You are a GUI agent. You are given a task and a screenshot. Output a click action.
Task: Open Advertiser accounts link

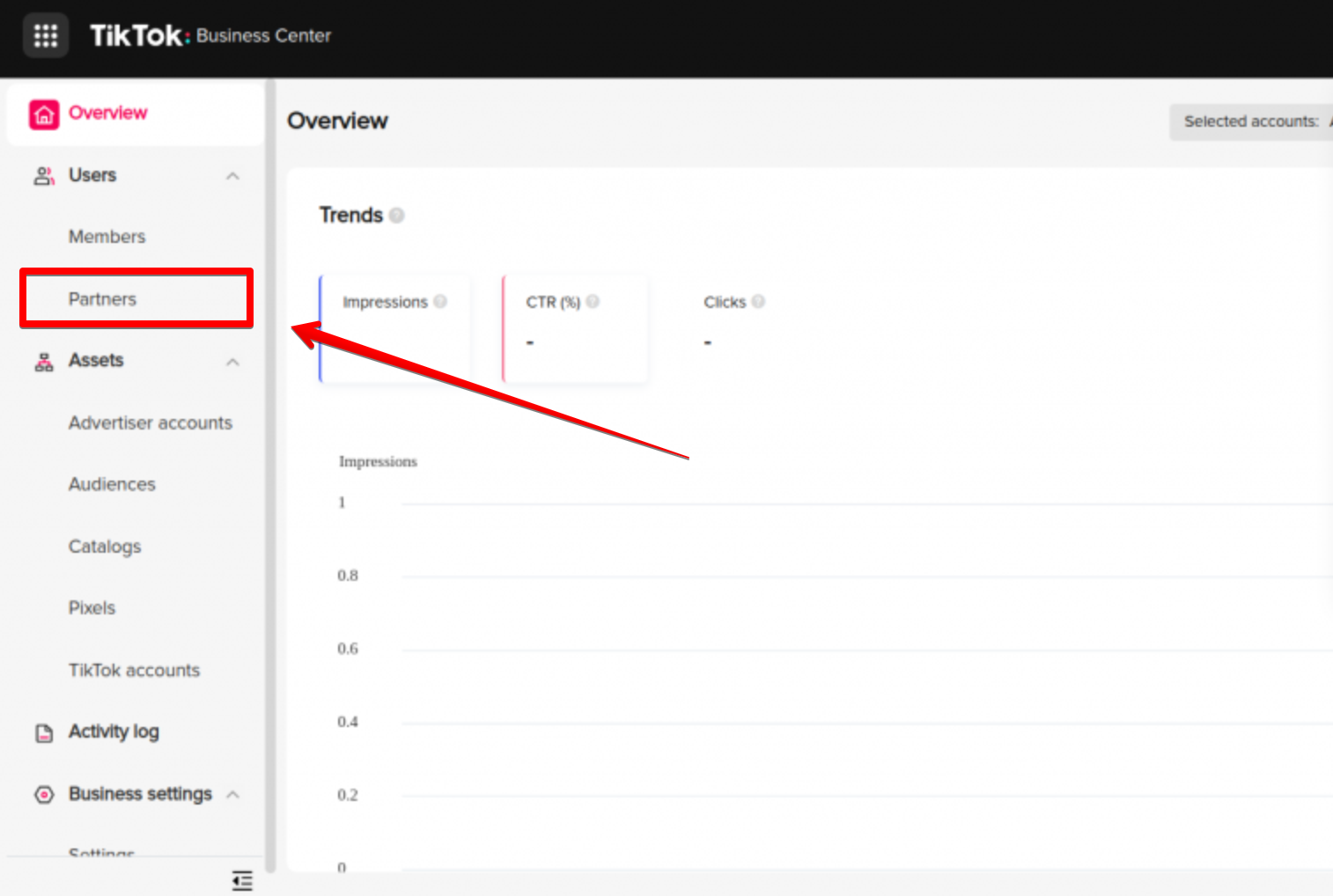tap(151, 423)
